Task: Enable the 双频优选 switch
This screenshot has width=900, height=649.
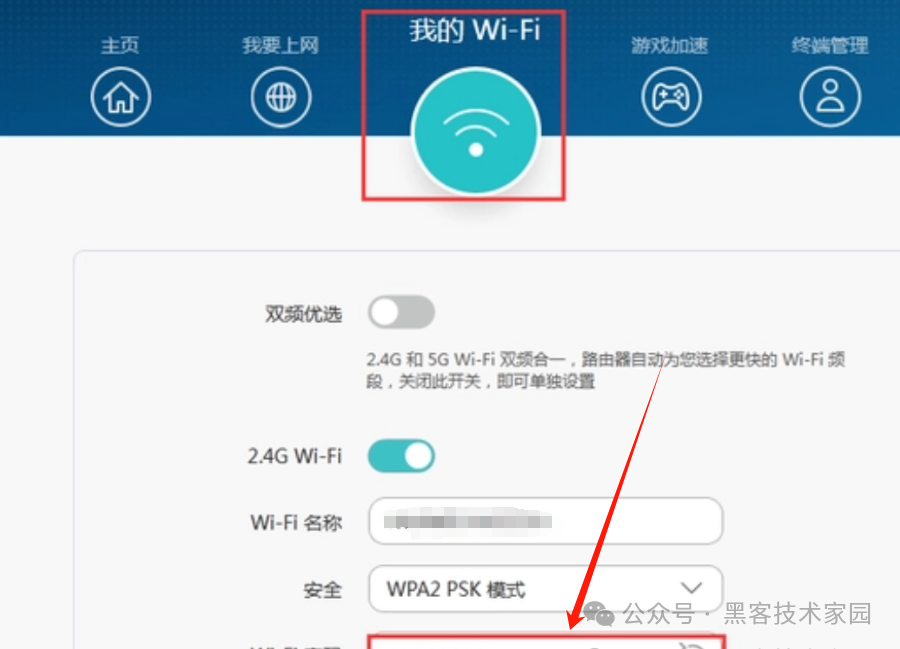Action: [401, 312]
